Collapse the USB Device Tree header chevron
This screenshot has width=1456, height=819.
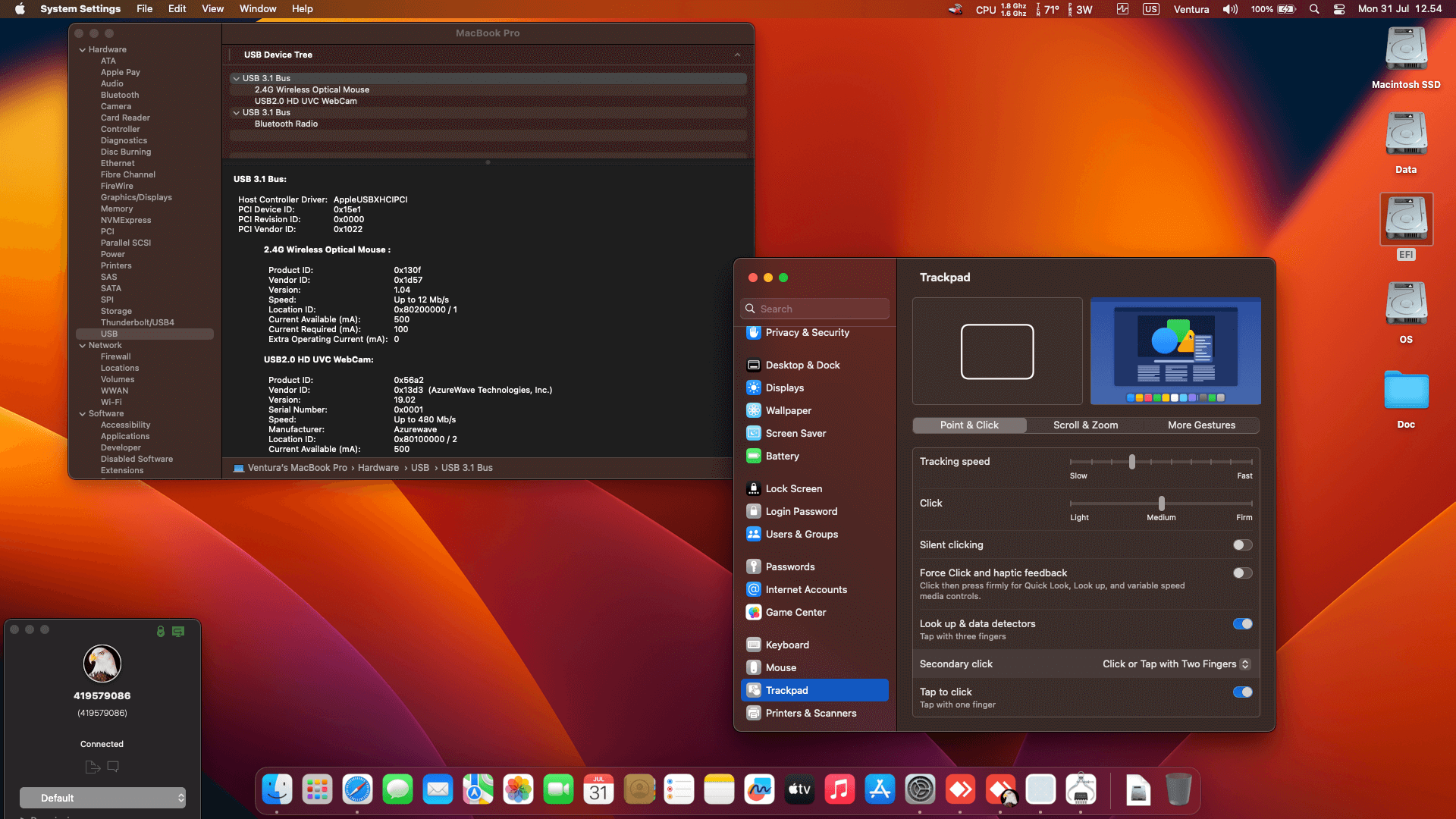(x=738, y=55)
